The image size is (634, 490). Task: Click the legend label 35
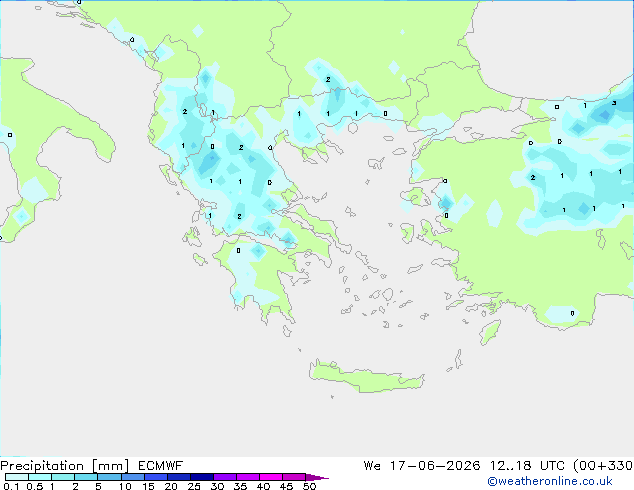tap(240, 486)
